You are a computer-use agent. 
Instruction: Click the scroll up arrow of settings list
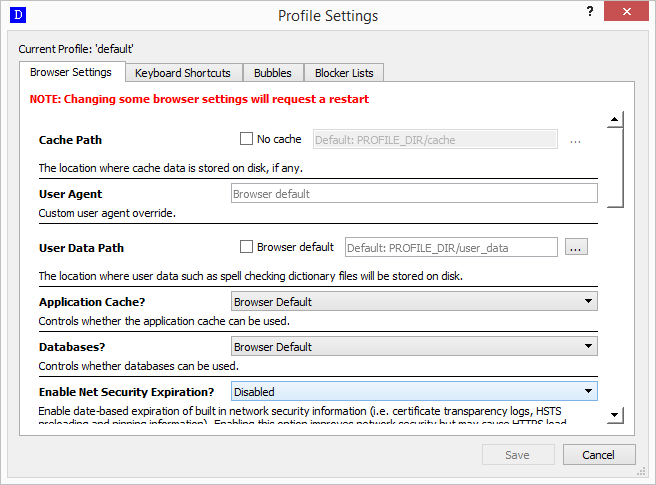tap(615, 120)
